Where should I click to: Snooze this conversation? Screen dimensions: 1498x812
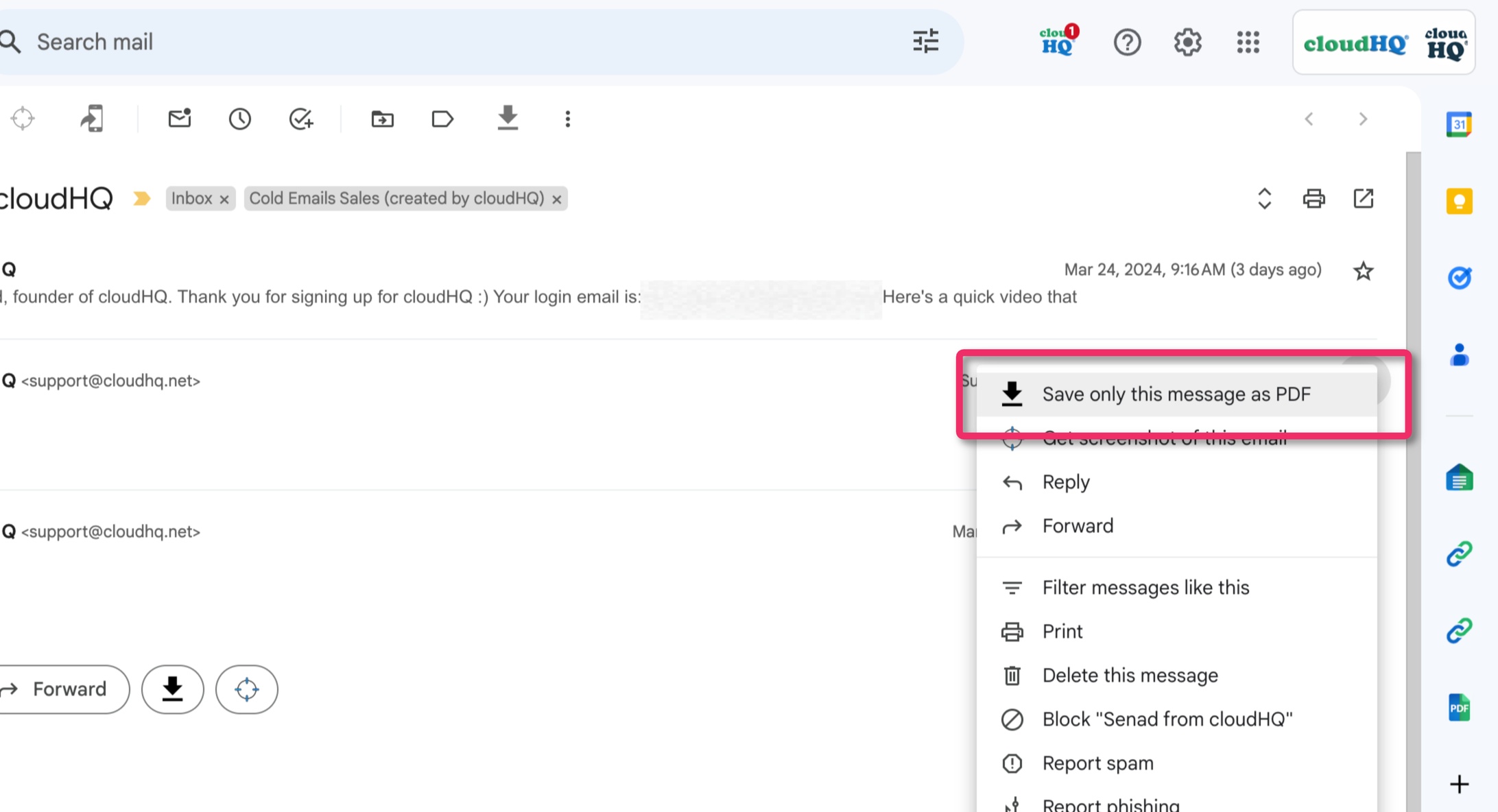(240, 119)
